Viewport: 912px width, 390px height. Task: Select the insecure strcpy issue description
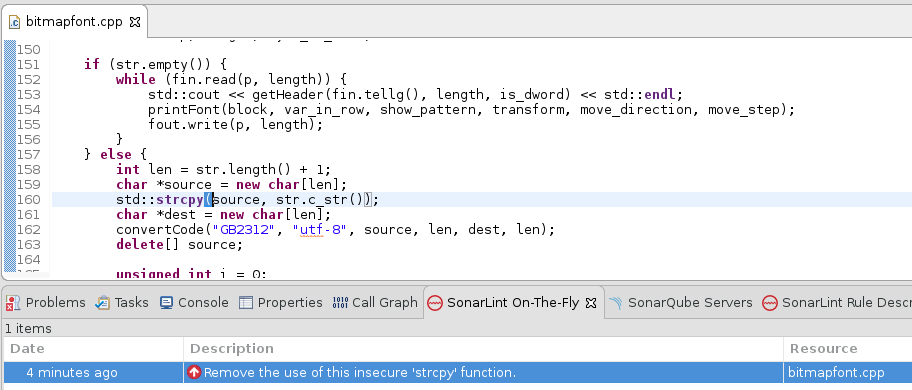(x=360, y=373)
